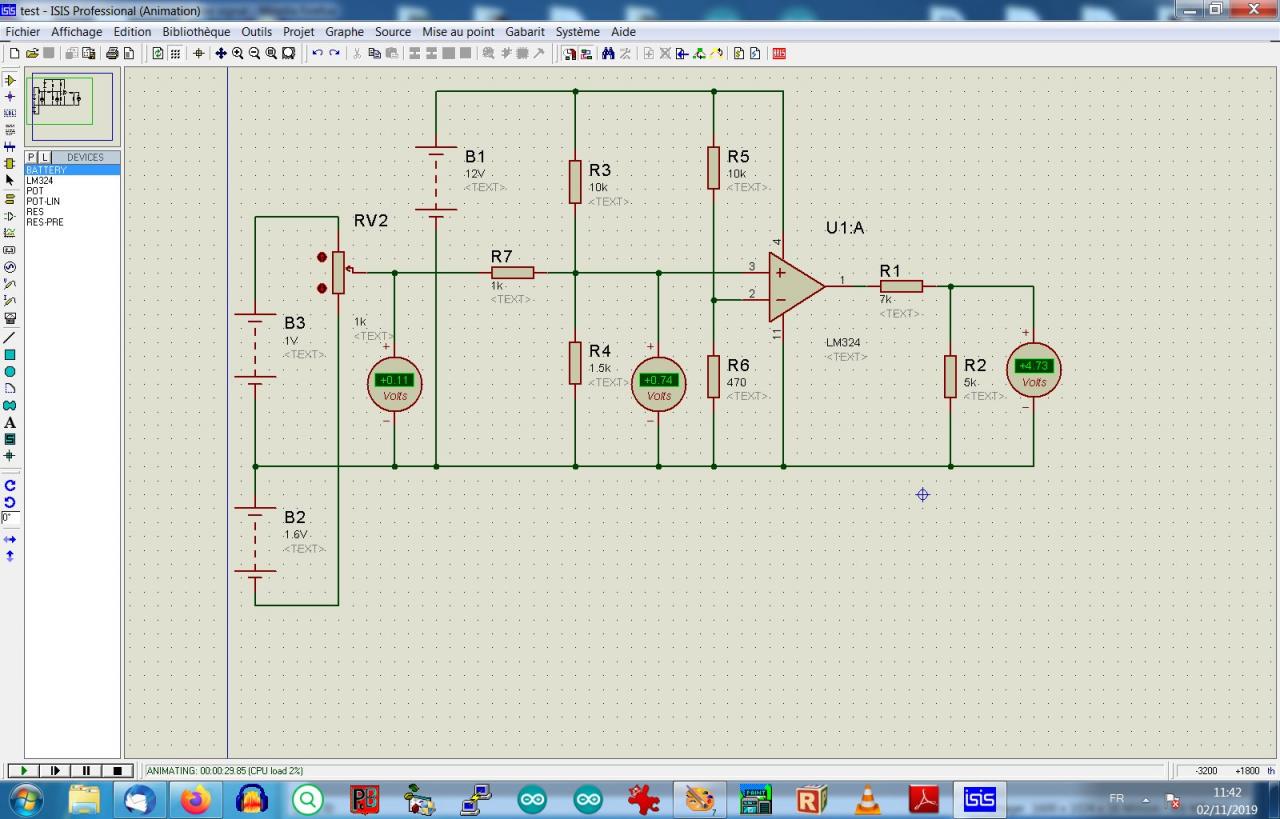Click the horizontal mirror flip icon
This screenshot has height=819, width=1280.
[x=10, y=539]
